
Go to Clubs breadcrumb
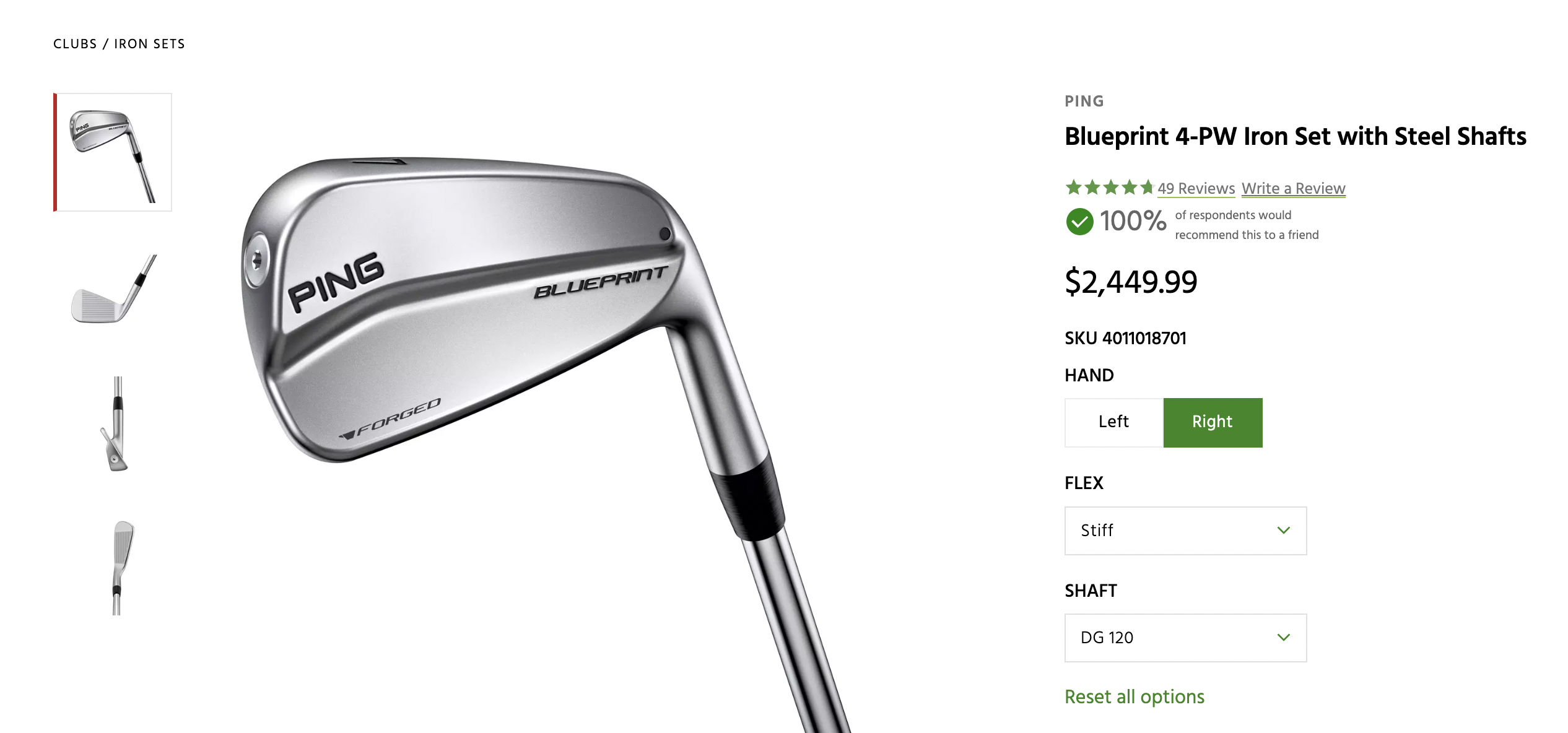click(x=75, y=44)
